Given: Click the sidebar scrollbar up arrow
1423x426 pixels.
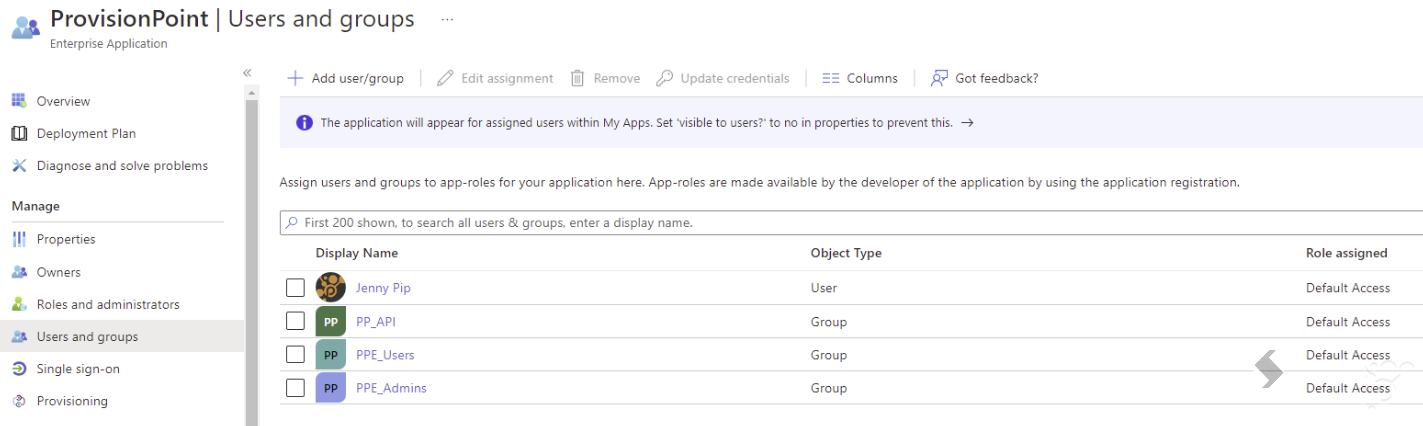Looking at the screenshot, I should point(251,92).
